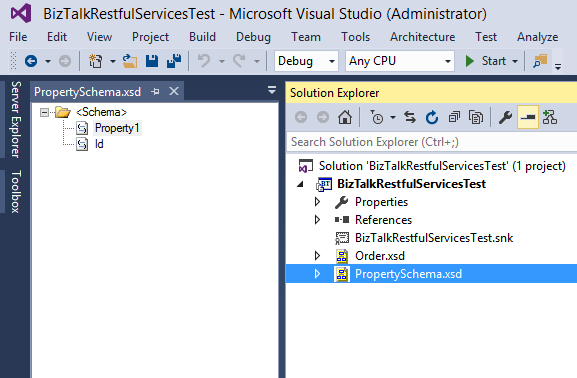Click the Open File folder icon

130,61
